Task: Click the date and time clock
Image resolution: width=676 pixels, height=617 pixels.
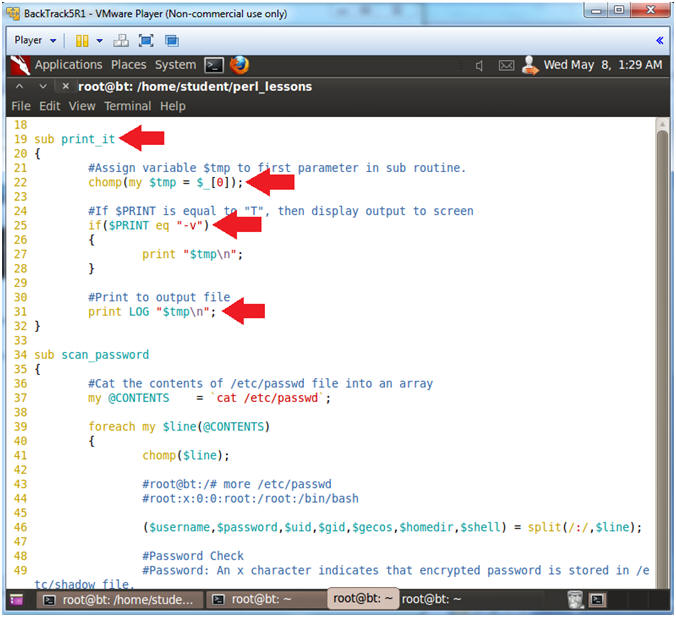Action: tap(603, 65)
